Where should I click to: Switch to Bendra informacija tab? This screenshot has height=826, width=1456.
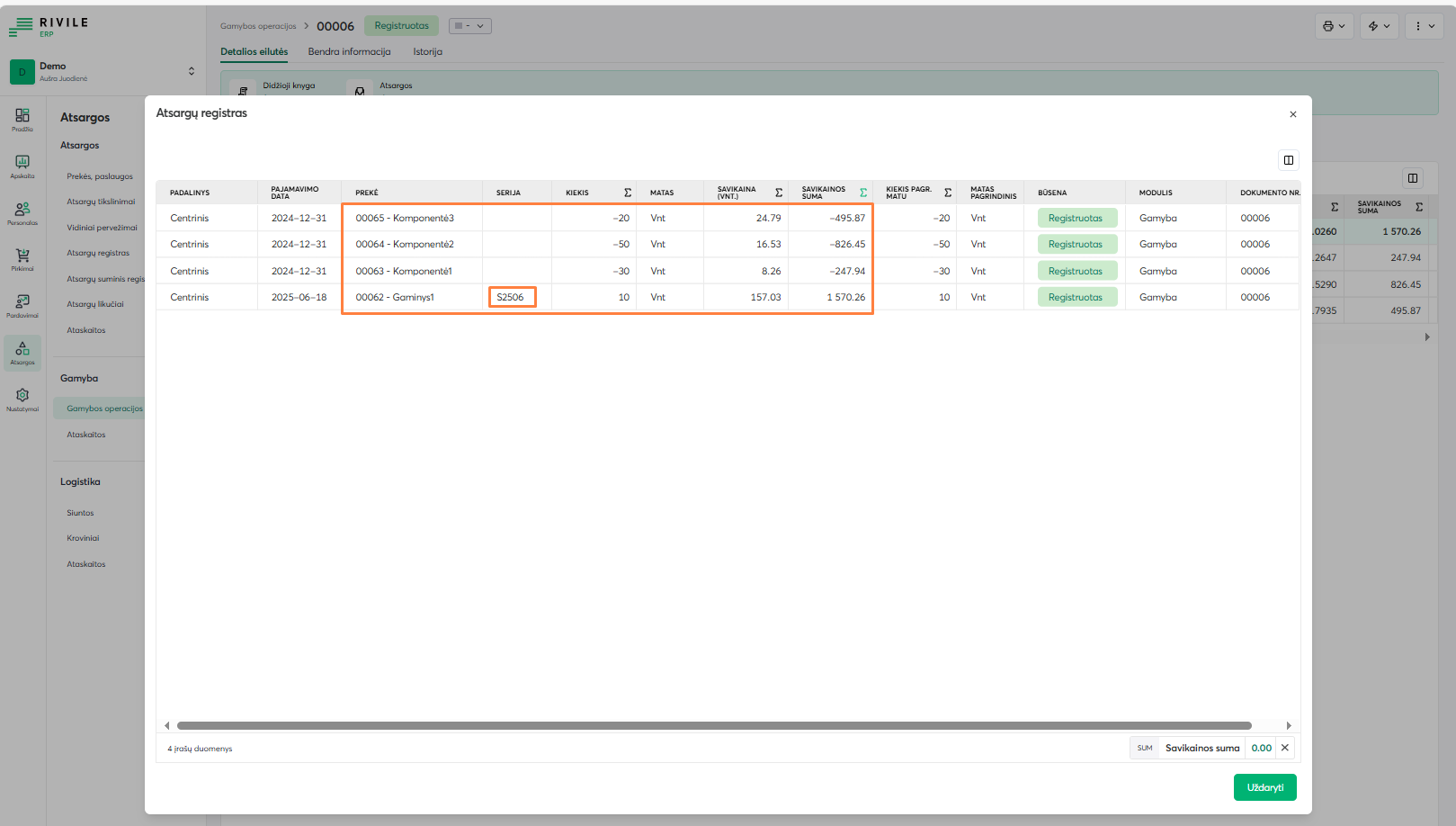pos(349,52)
